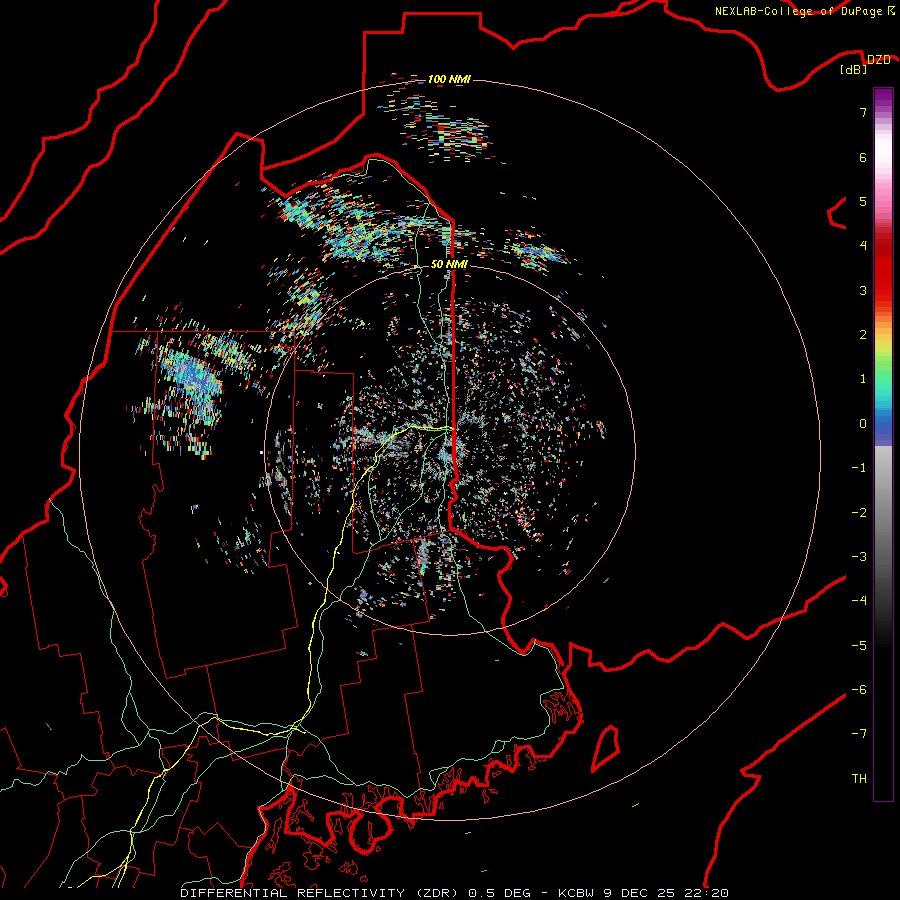The image size is (900, 900).
Task: Click the 6 value on color scale
Action: (x=863, y=157)
